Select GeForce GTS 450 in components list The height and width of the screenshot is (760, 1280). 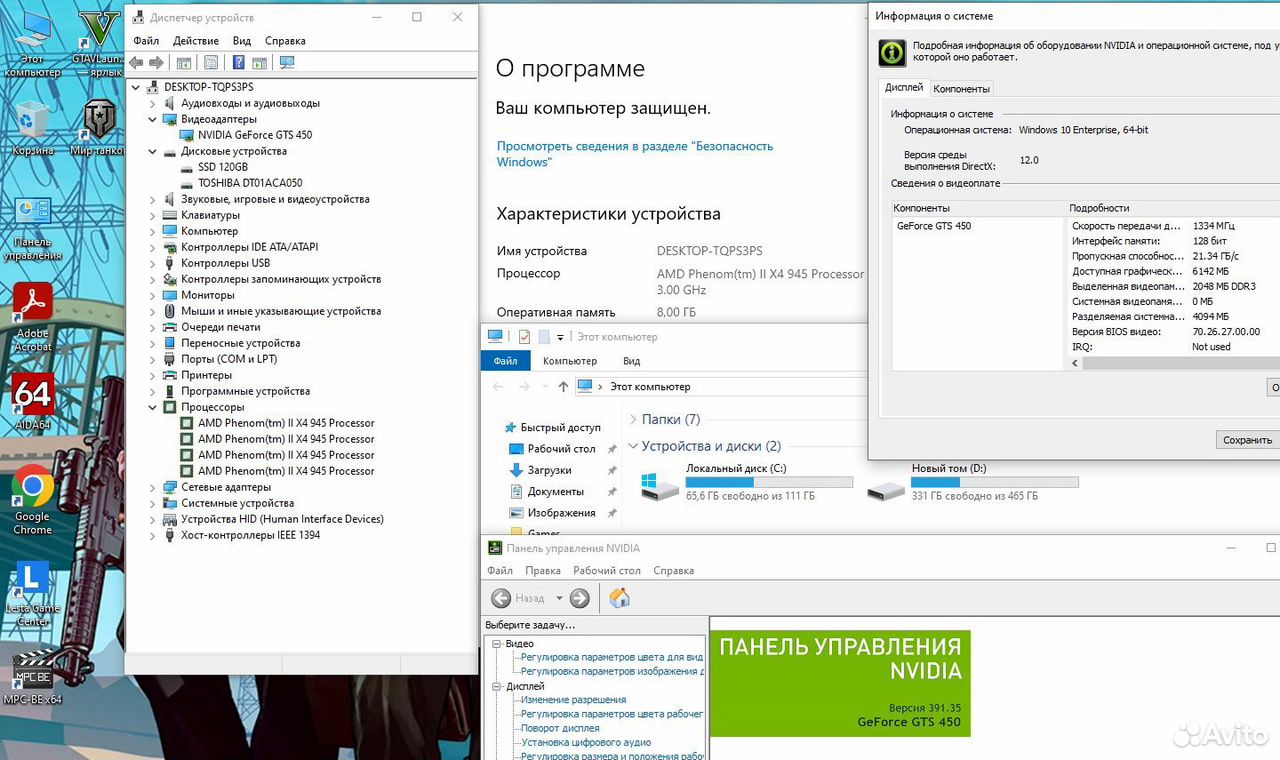tap(934, 226)
